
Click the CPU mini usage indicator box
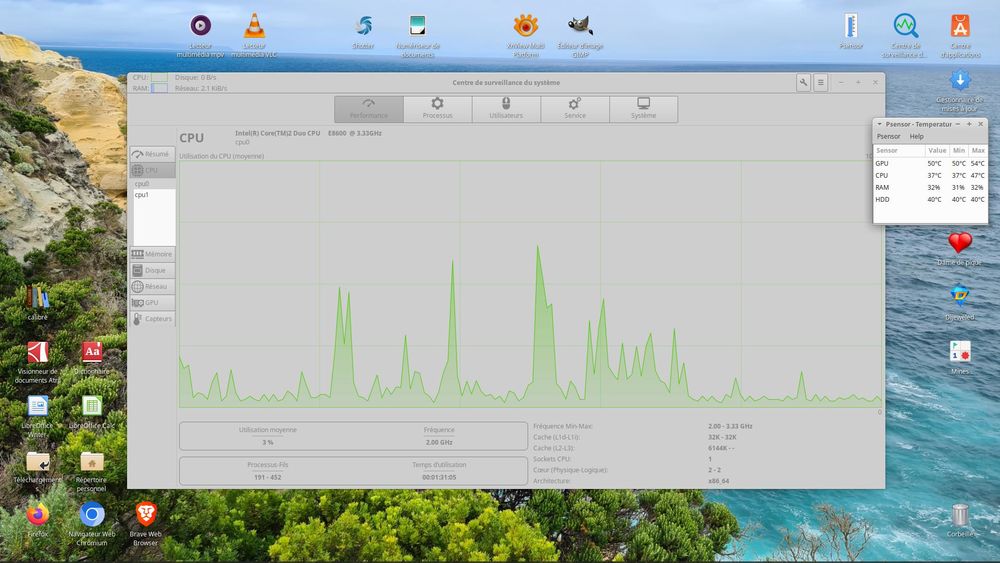[159, 77]
